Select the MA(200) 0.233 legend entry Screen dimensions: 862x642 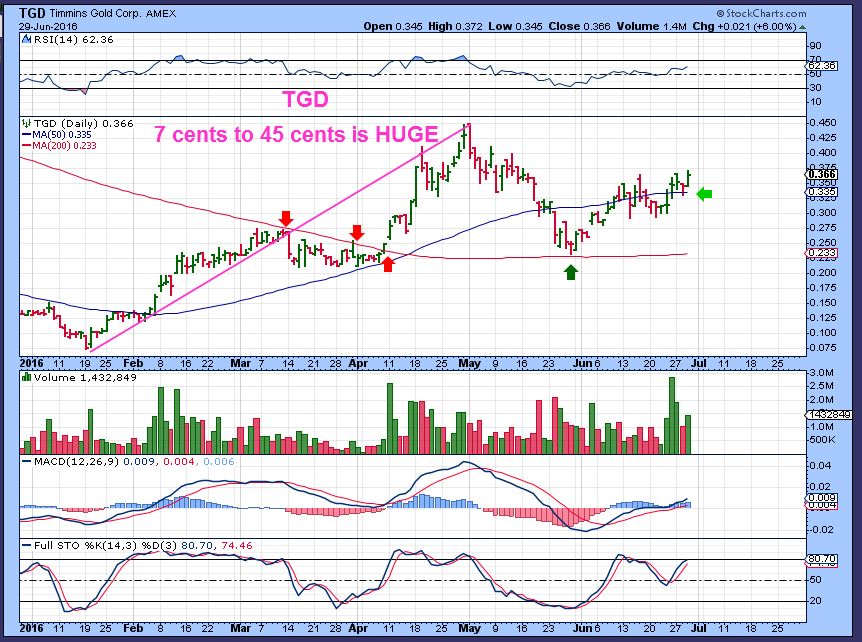point(59,146)
